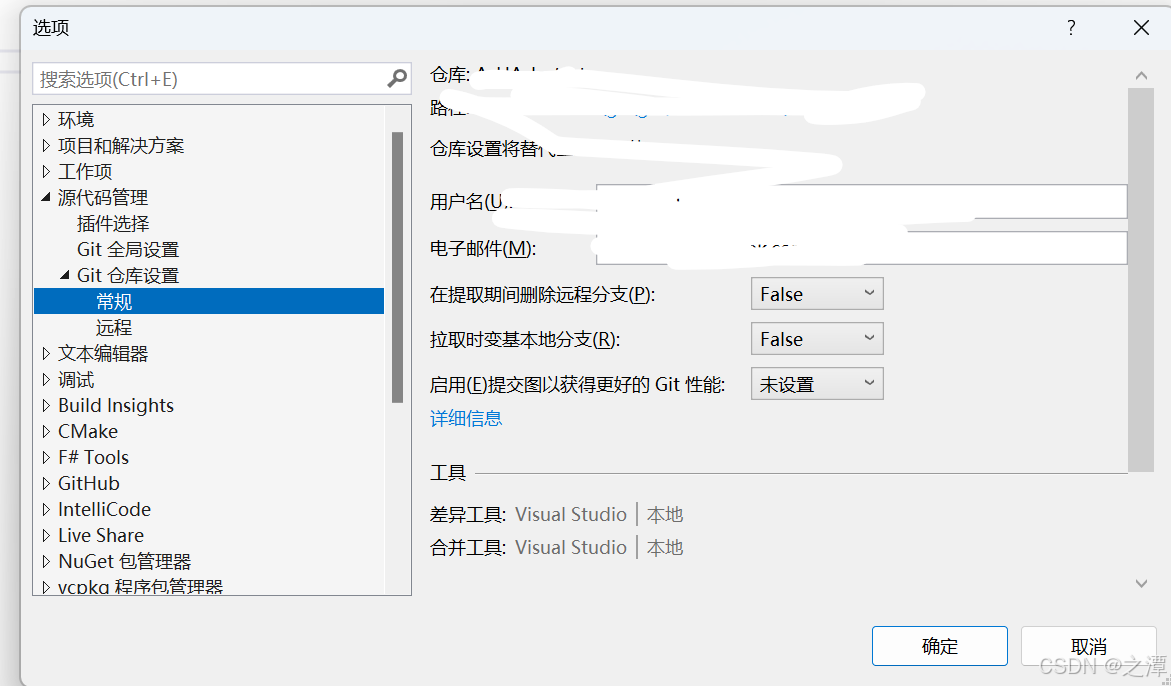Expand the GitHub options node
Viewport: 1171px width, 686px height.
pyautogui.click(x=46, y=483)
